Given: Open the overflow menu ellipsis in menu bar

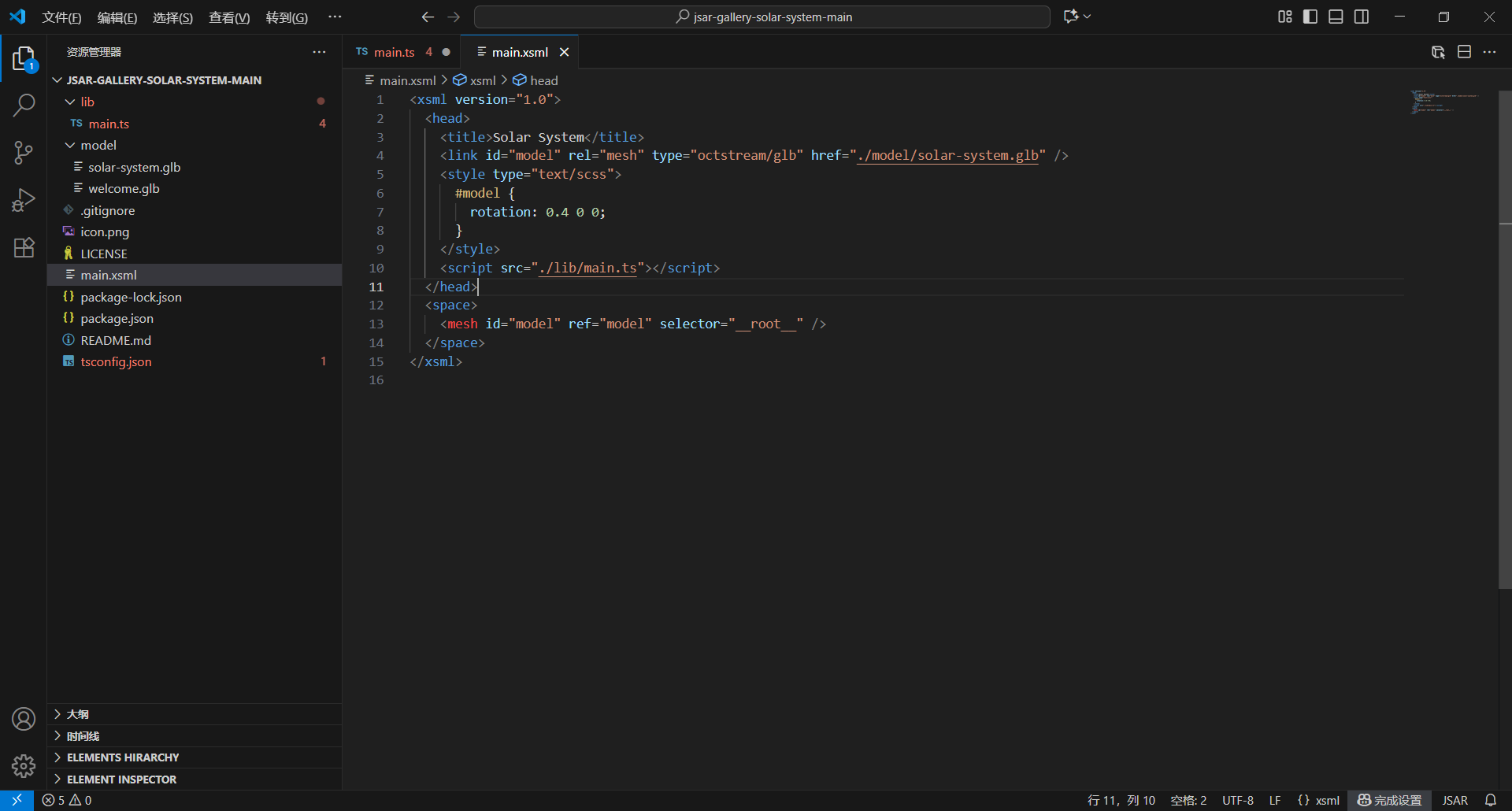Looking at the screenshot, I should 335,17.
